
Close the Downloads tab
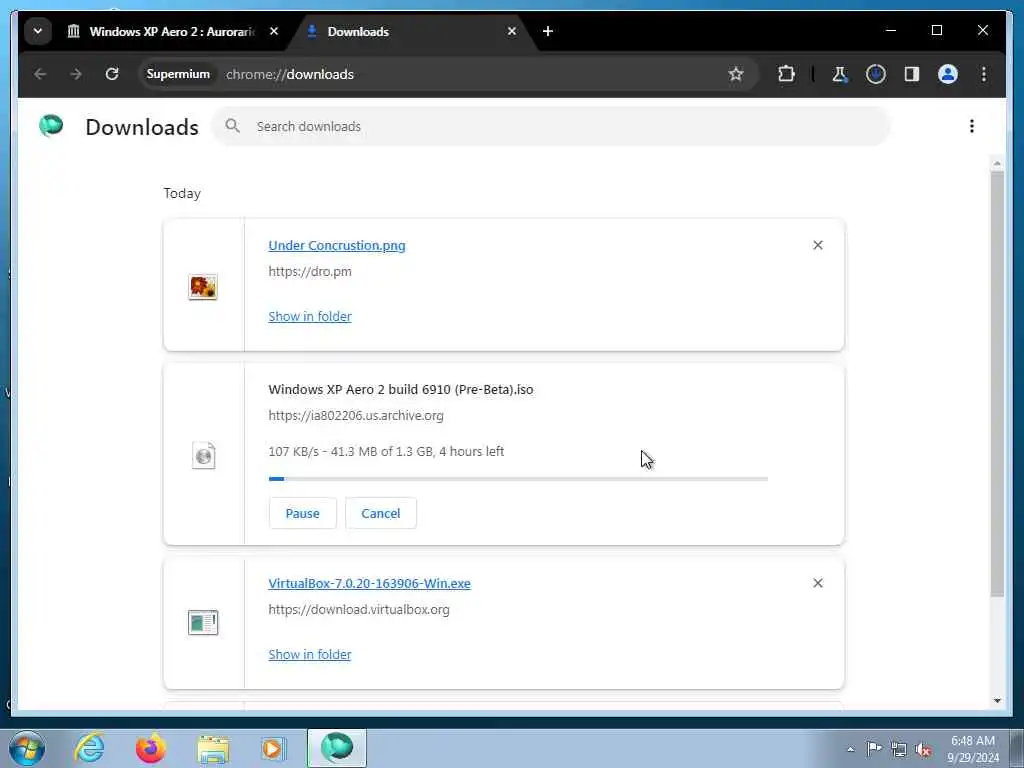pos(512,31)
